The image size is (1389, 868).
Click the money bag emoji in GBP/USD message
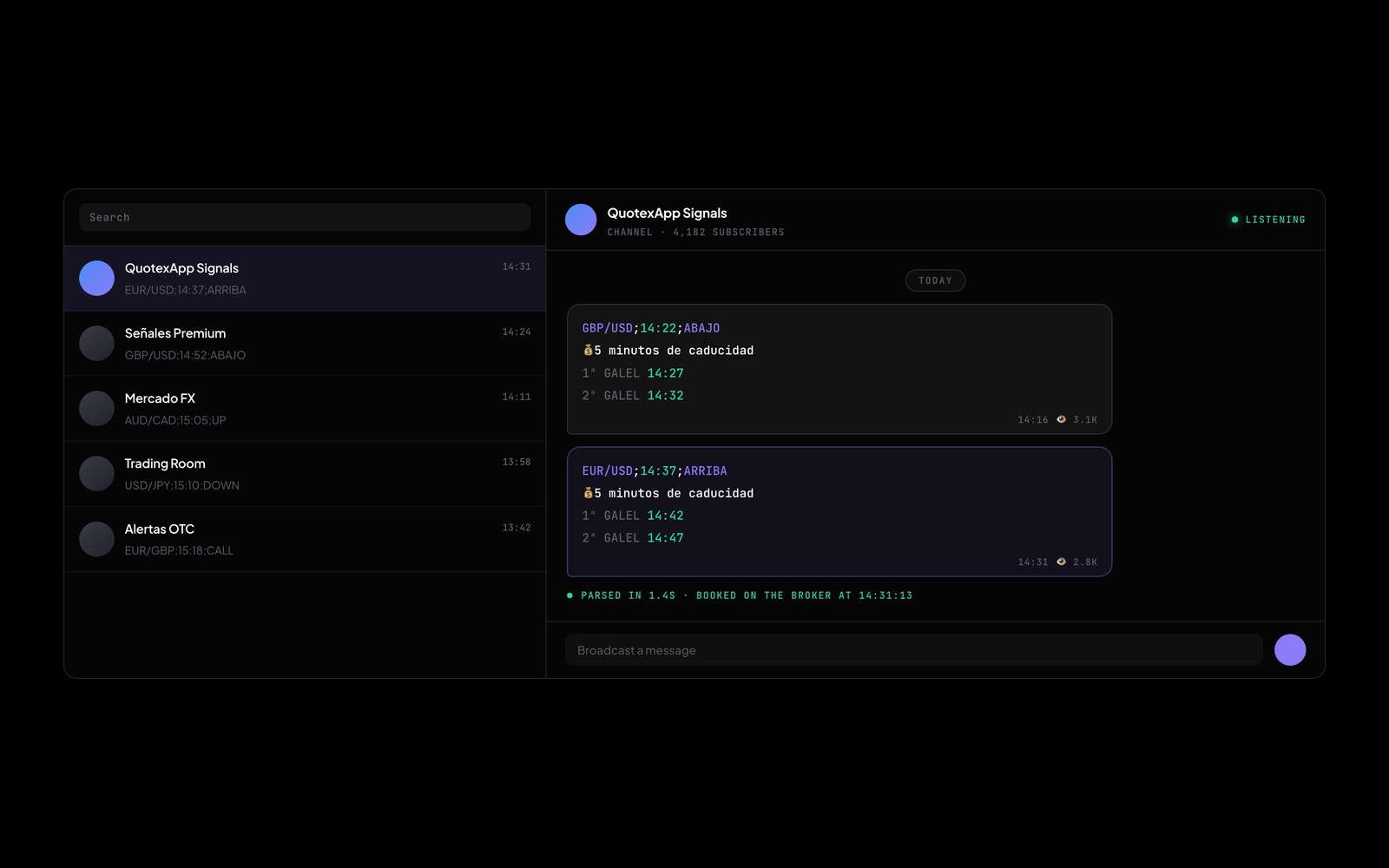tap(588, 350)
